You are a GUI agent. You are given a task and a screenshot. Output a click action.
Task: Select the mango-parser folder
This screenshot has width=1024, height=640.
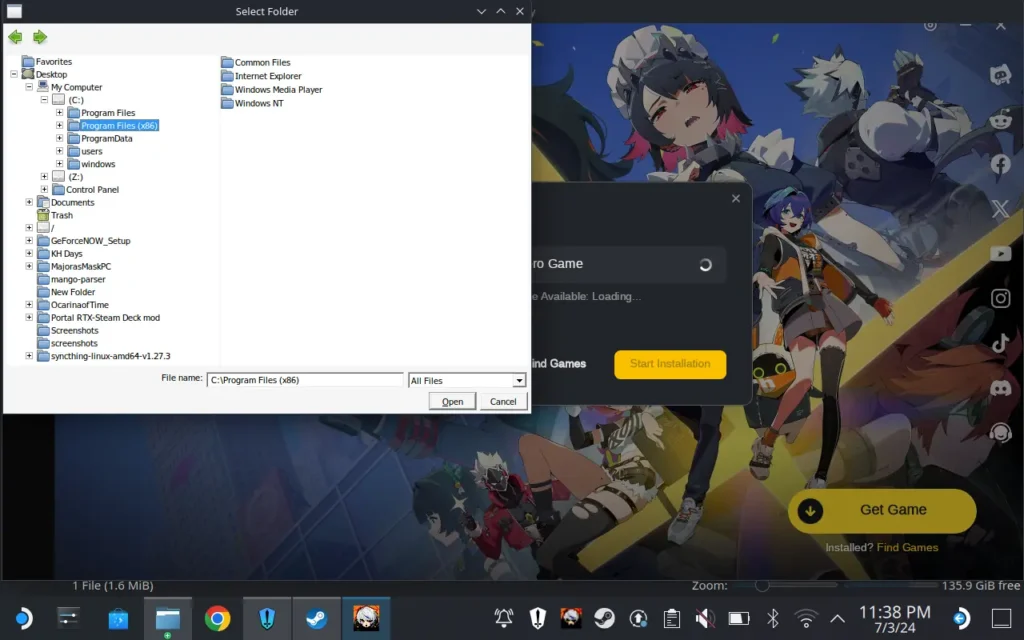pos(78,280)
